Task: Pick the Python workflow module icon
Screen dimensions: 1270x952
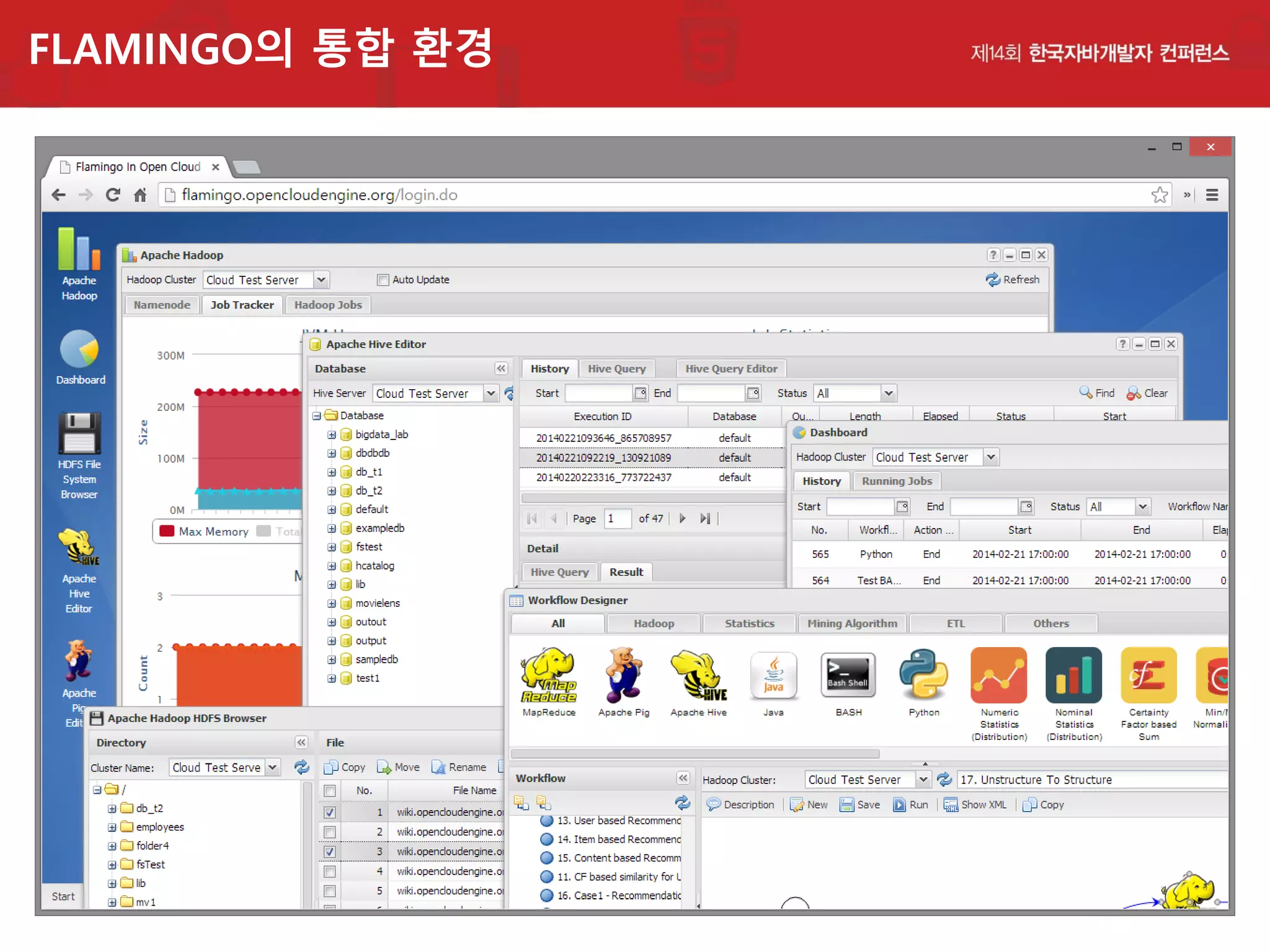Action: point(923,682)
